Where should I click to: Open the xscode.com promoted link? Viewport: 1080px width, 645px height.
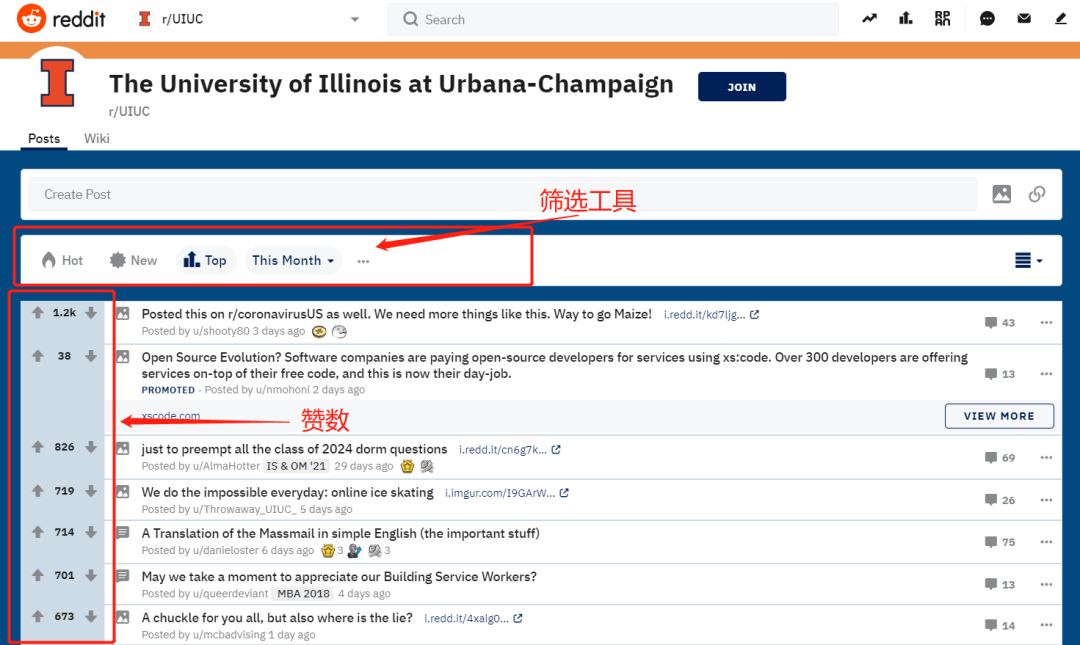(171, 416)
